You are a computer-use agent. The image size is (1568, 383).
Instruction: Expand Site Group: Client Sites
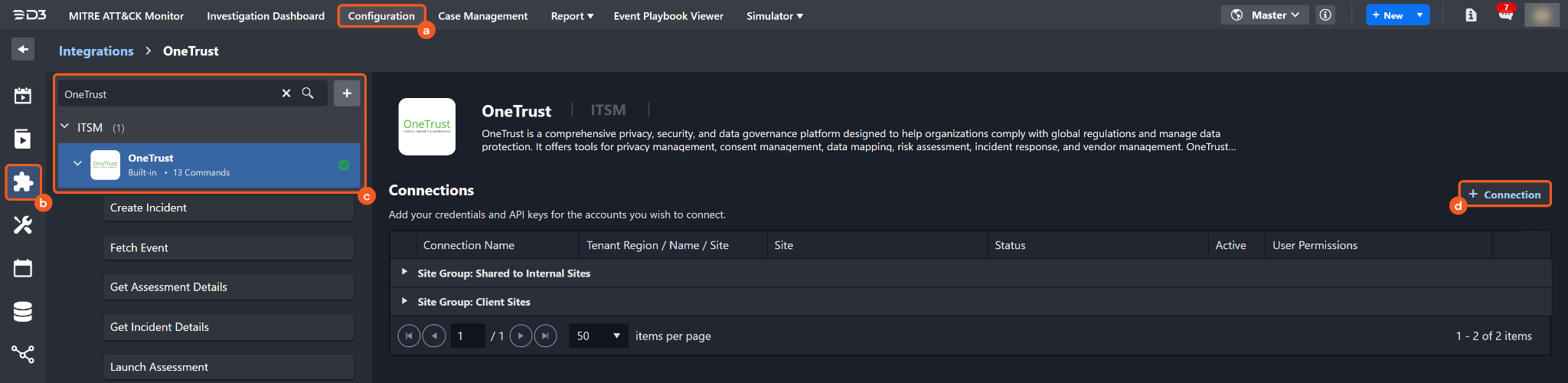tap(404, 301)
